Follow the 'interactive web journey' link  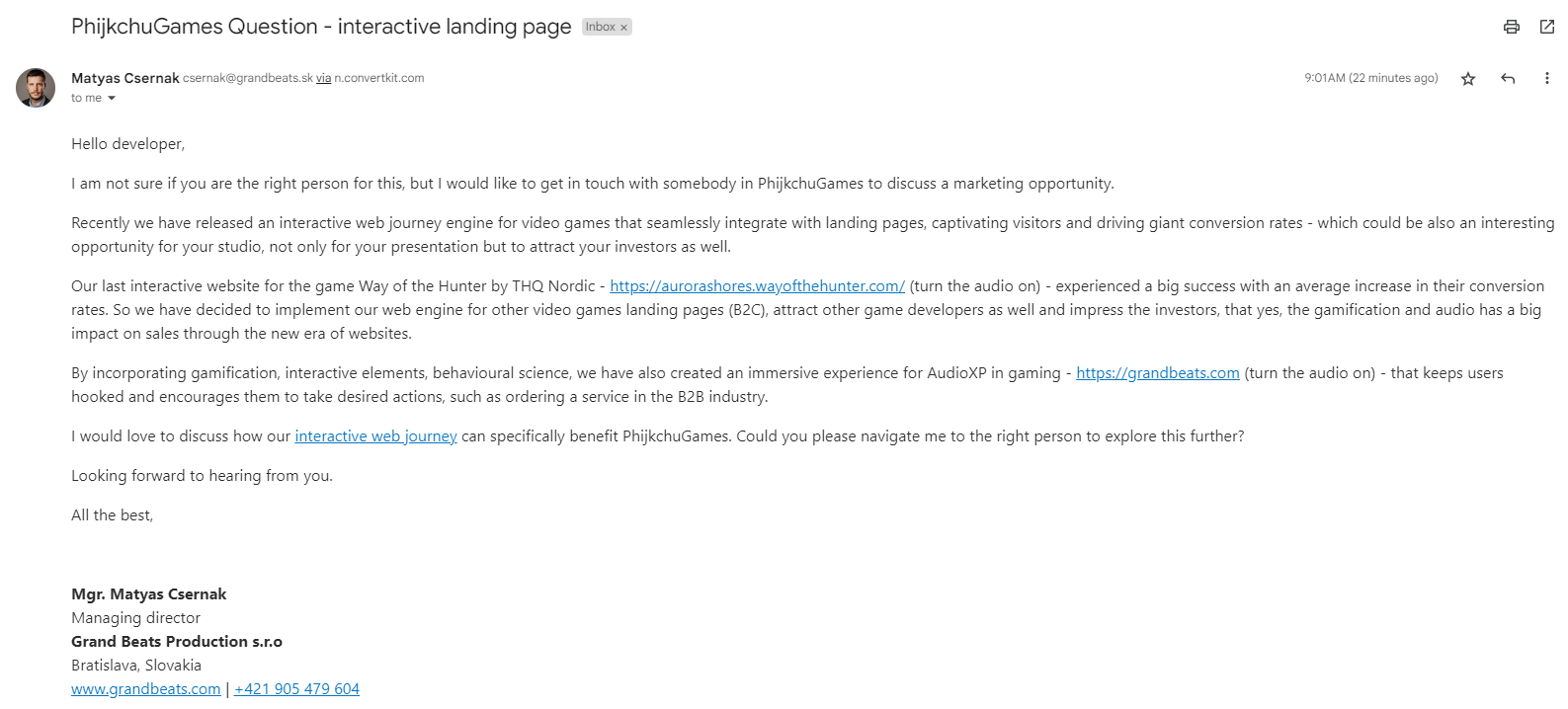click(375, 436)
